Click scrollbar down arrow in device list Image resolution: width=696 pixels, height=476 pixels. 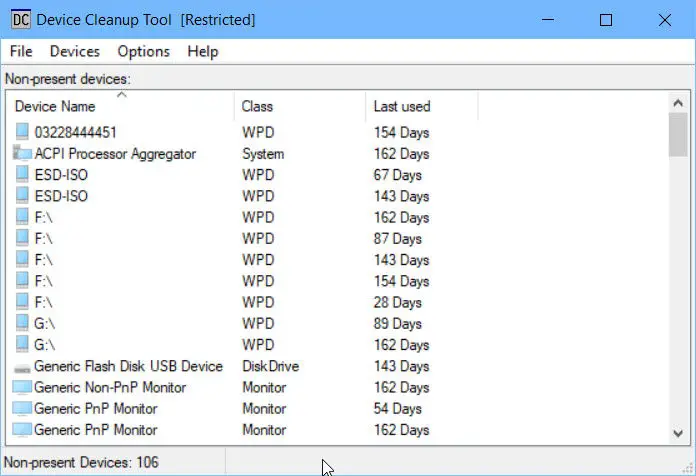pos(678,433)
